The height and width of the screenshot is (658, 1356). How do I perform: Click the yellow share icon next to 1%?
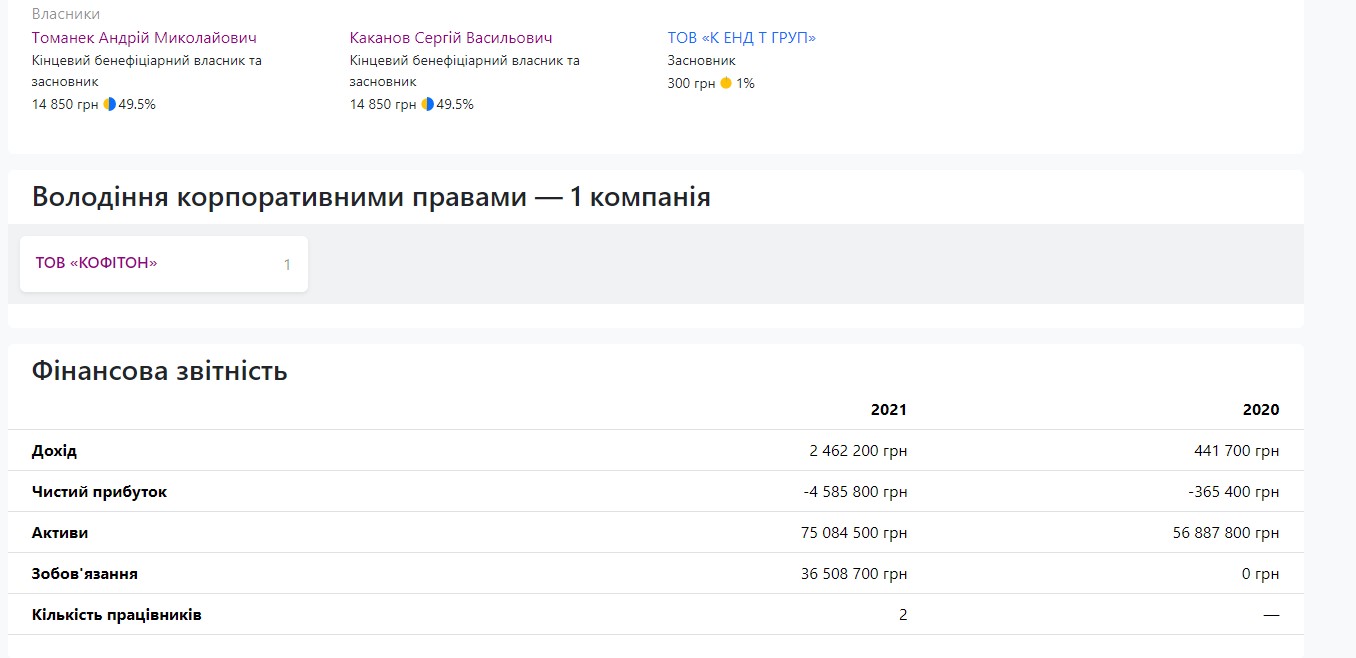coord(726,84)
